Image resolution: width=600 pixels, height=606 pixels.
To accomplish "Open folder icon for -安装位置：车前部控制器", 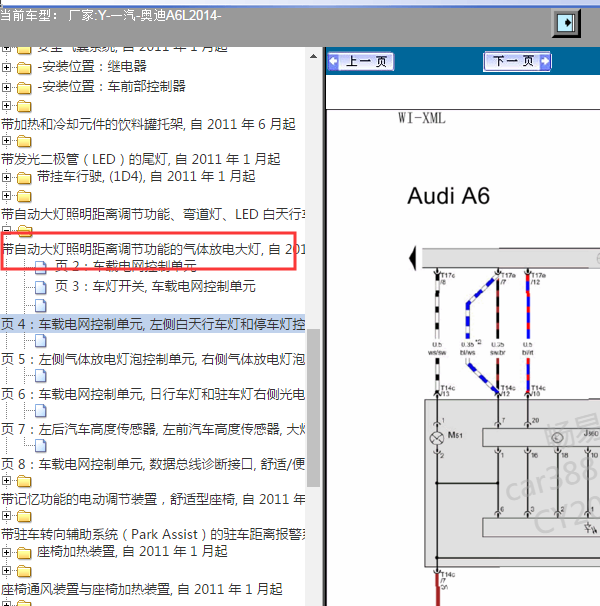I will pyautogui.click(x=24, y=88).
